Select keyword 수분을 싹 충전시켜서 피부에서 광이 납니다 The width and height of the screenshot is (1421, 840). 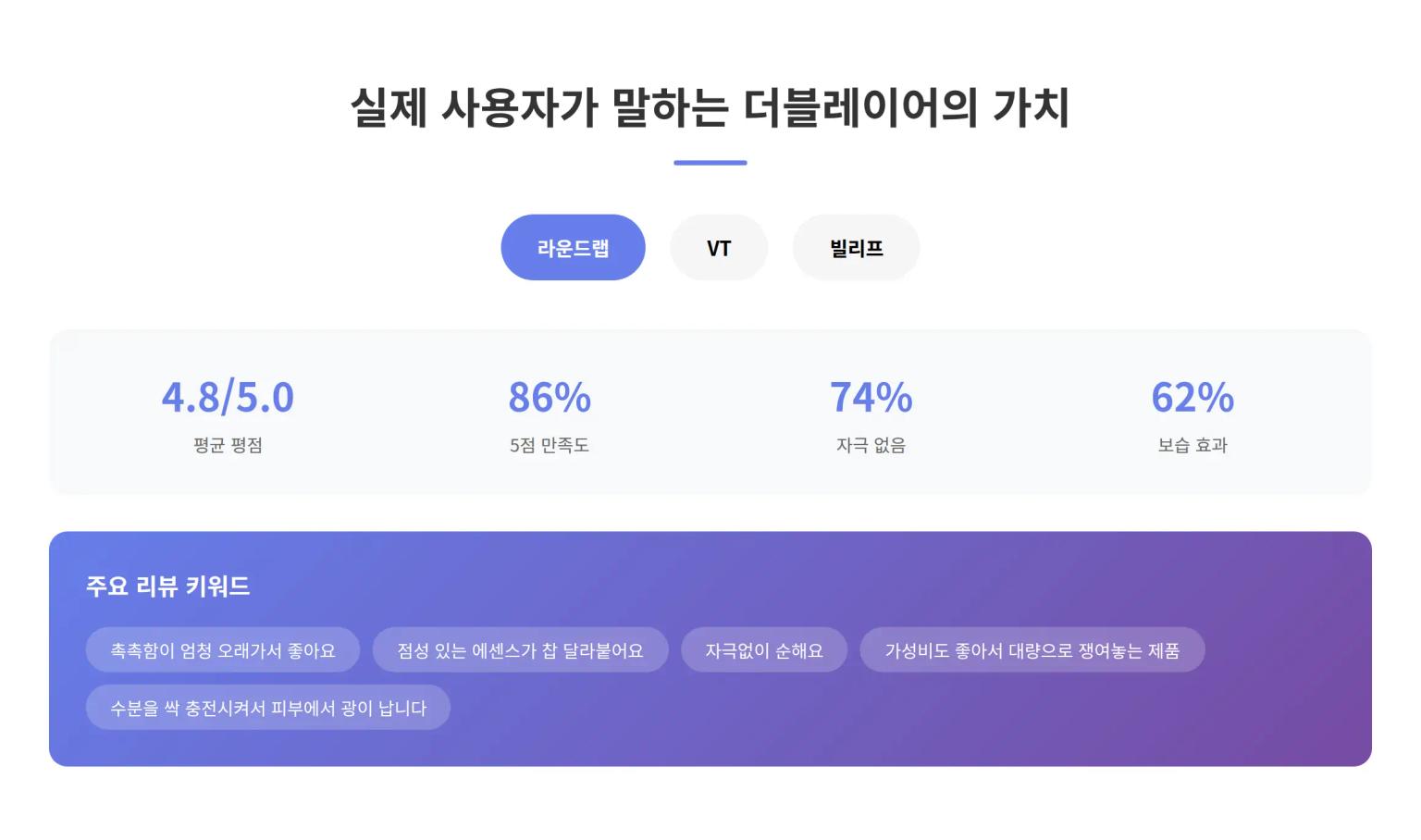coord(267,707)
